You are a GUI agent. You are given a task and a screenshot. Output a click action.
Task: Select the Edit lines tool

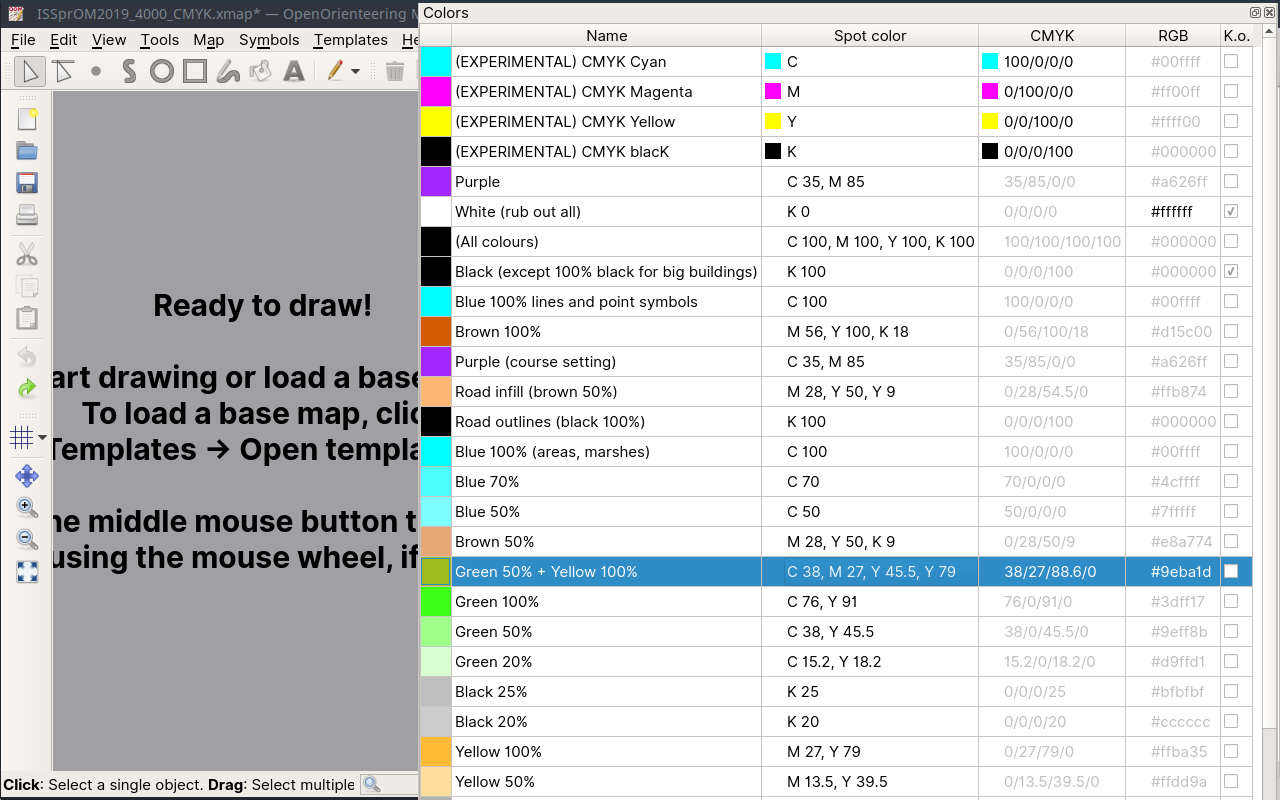63,71
